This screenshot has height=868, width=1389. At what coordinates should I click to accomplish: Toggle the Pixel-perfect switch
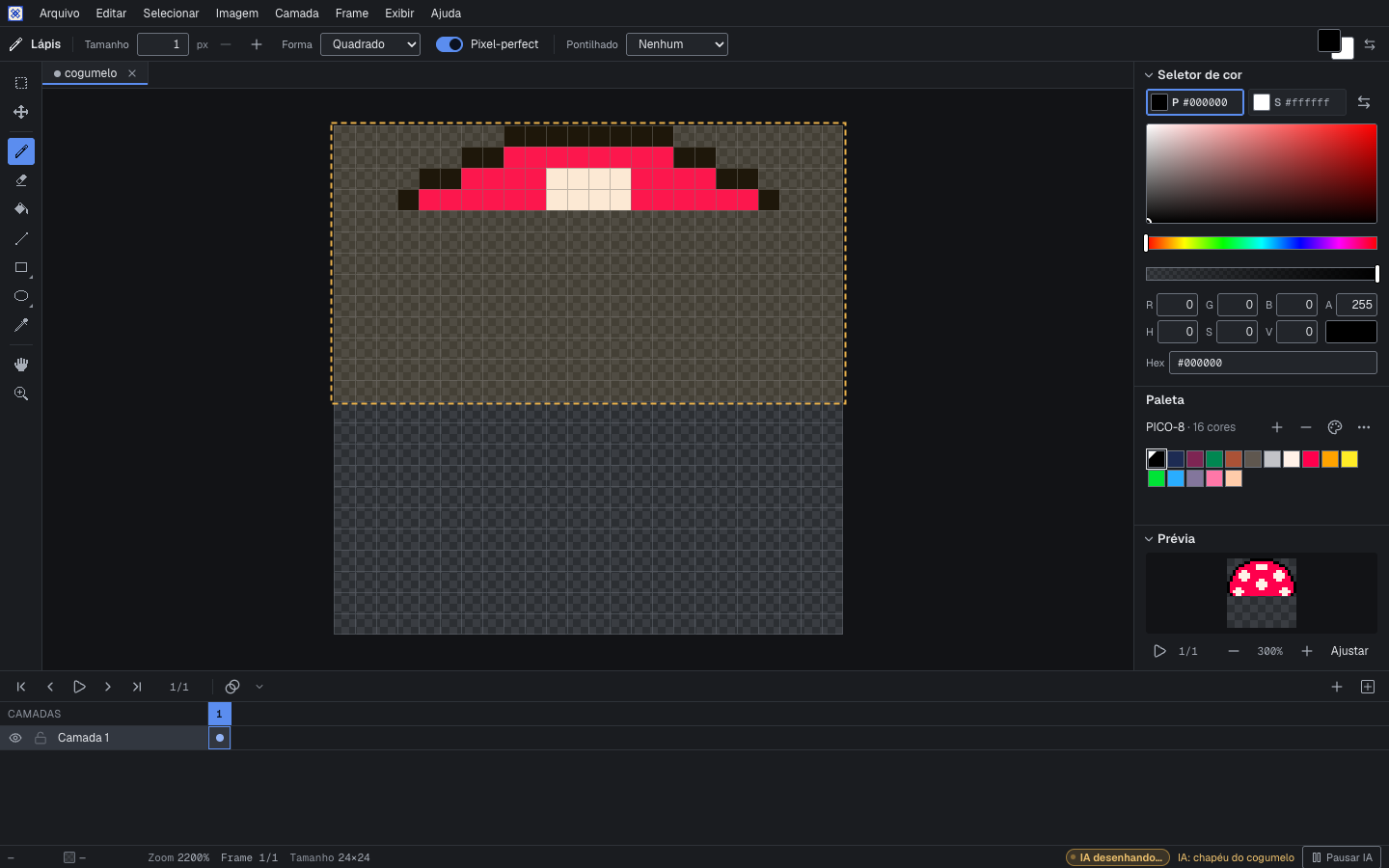pos(449,44)
